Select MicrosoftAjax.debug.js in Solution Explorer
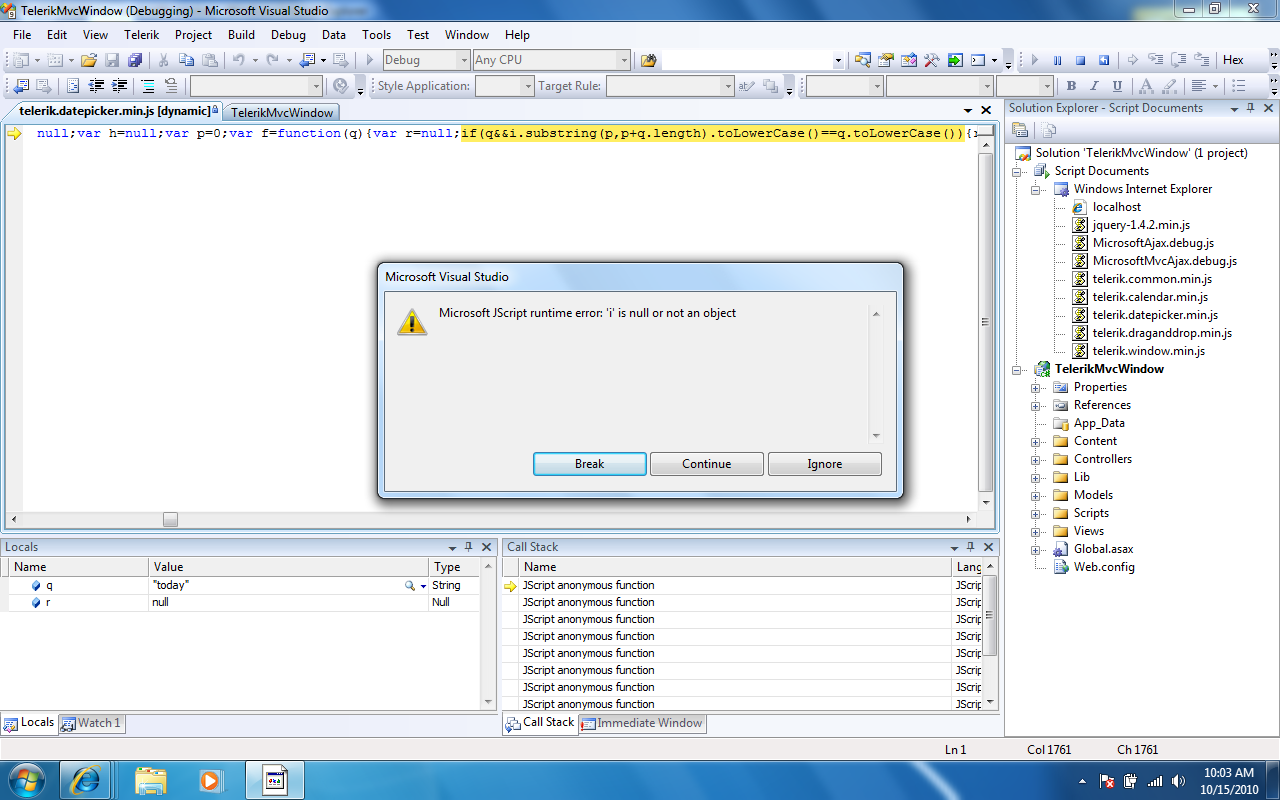The width and height of the screenshot is (1280, 800). coord(1153,243)
